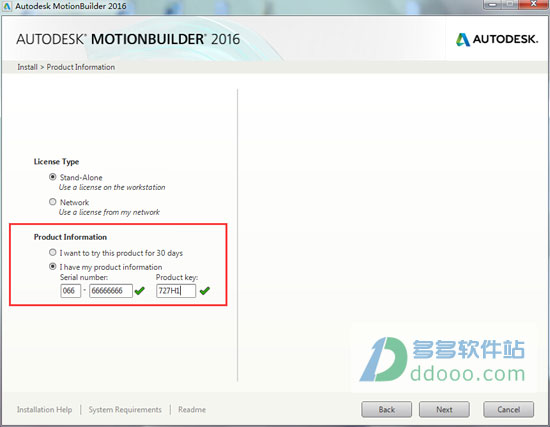Click the green checkmark beside the product key

[204, 291]
